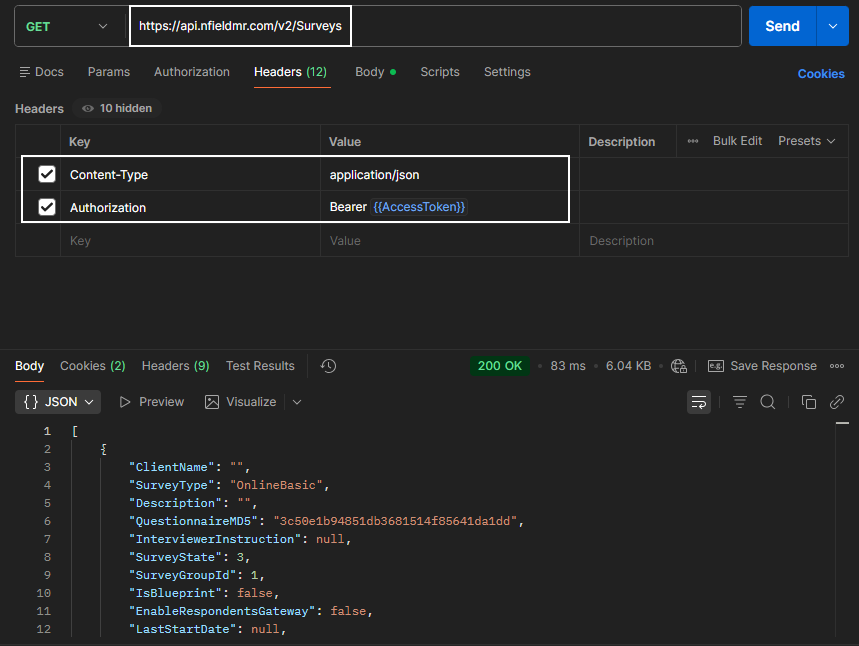Switch to the Params tab
This screenshot has width=859, height=646.
[x=108, y=72]
